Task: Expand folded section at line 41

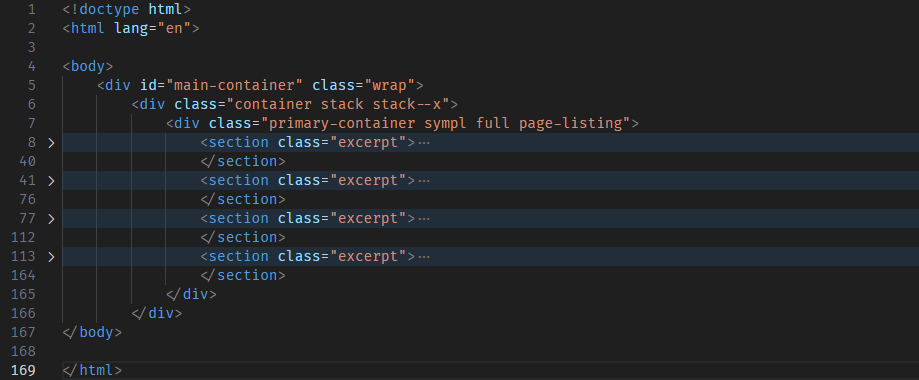Action: (x=52, y=181)
